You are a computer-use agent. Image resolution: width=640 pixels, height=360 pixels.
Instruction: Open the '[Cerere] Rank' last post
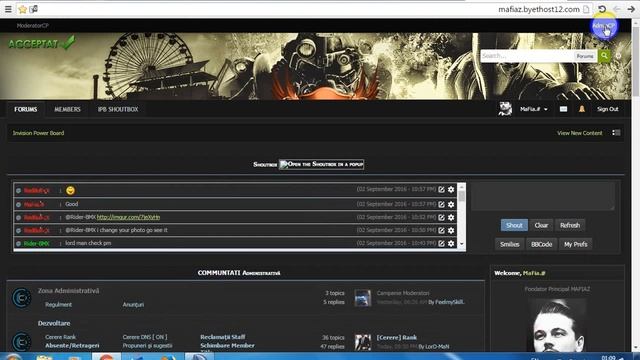pos(397,338)
